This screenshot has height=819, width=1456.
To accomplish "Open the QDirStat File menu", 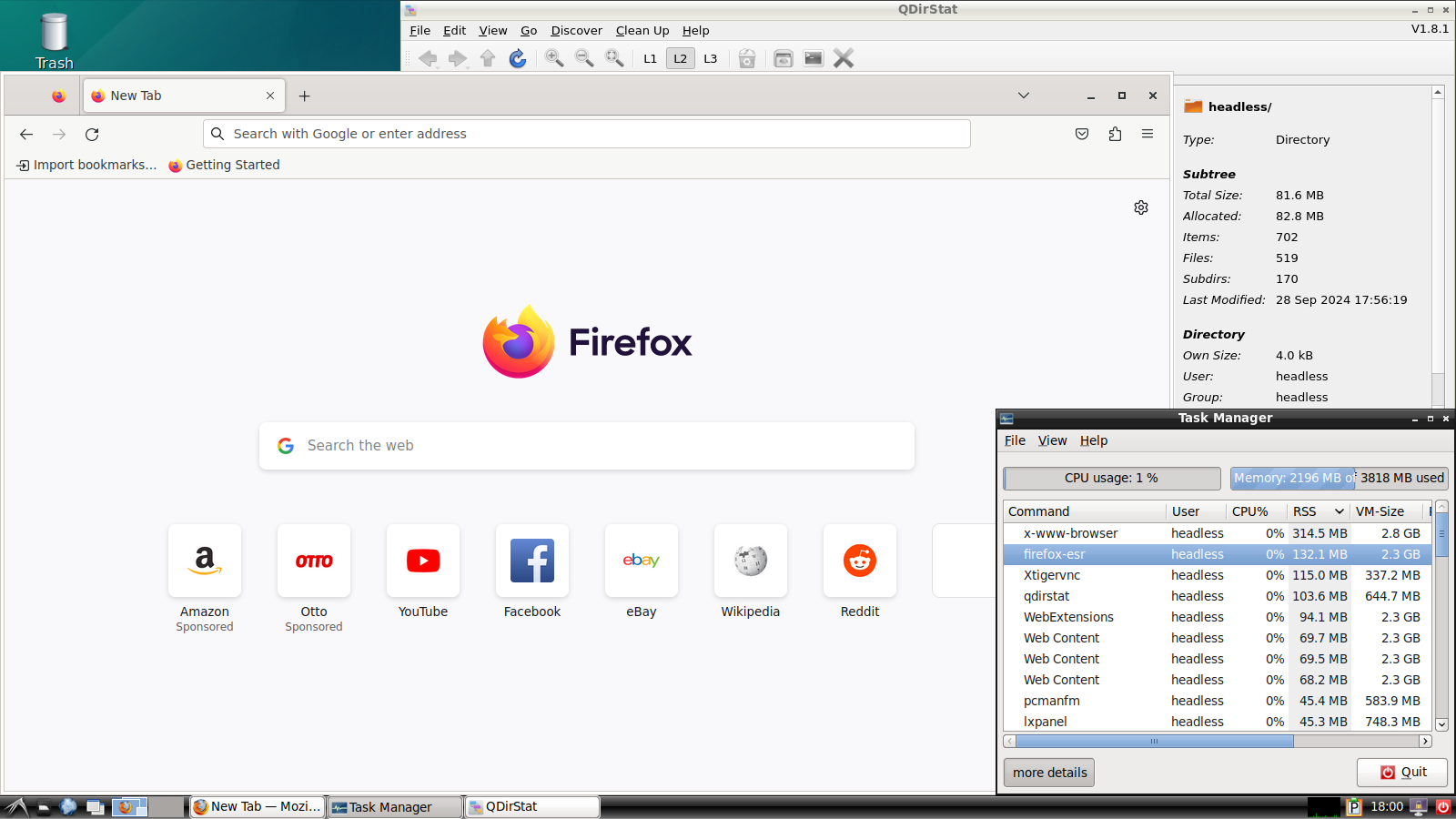I will [420, 30].
